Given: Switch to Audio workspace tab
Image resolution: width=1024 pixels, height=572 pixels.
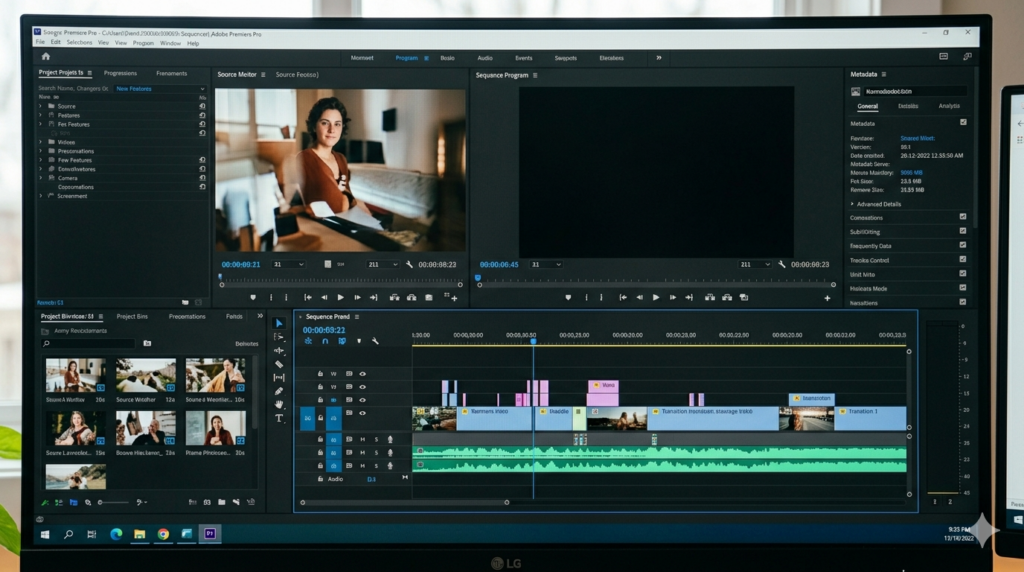Looking at the screenshot, I should [x=485, y=58].
